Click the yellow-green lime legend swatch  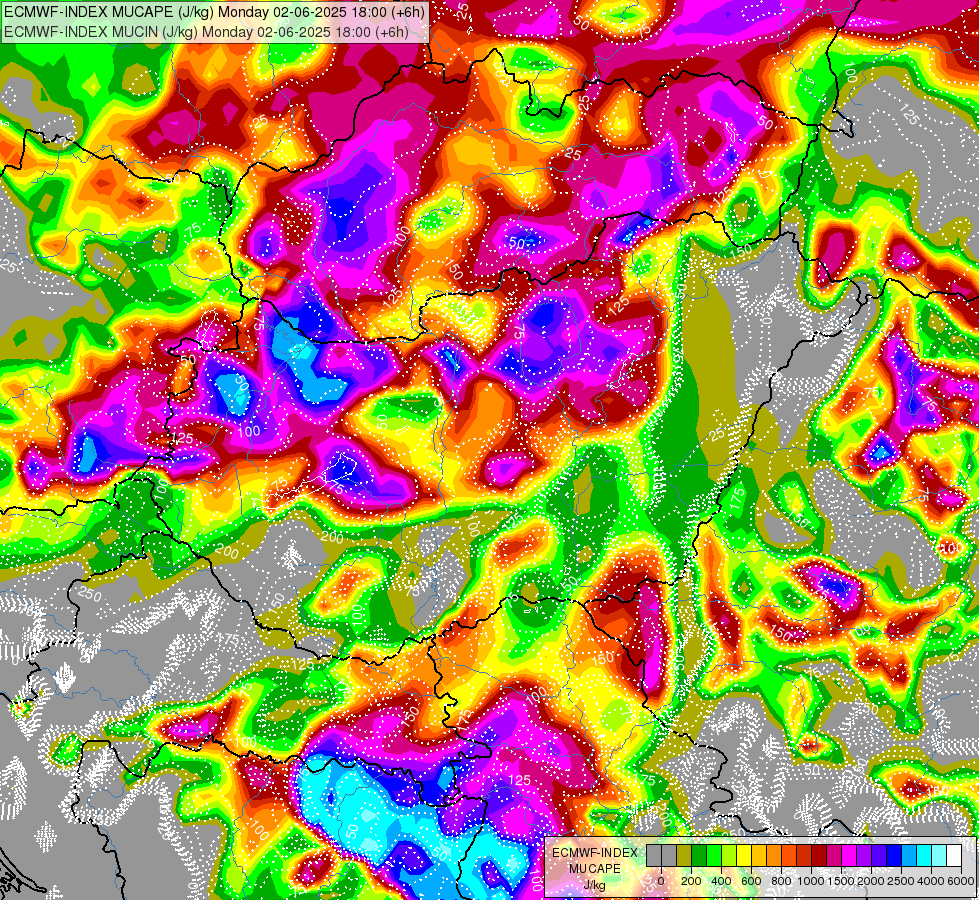point(729,855)
